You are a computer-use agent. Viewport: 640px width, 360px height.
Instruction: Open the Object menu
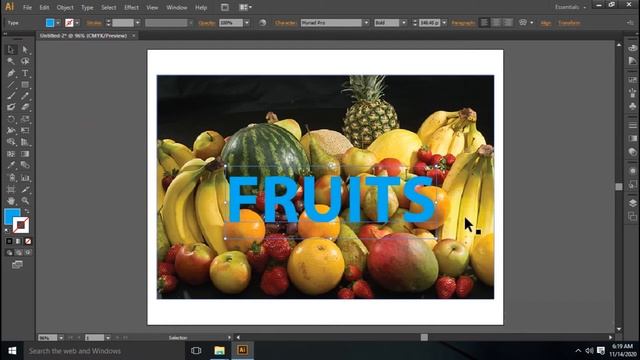pyautogui.click(x=65, y=7)
